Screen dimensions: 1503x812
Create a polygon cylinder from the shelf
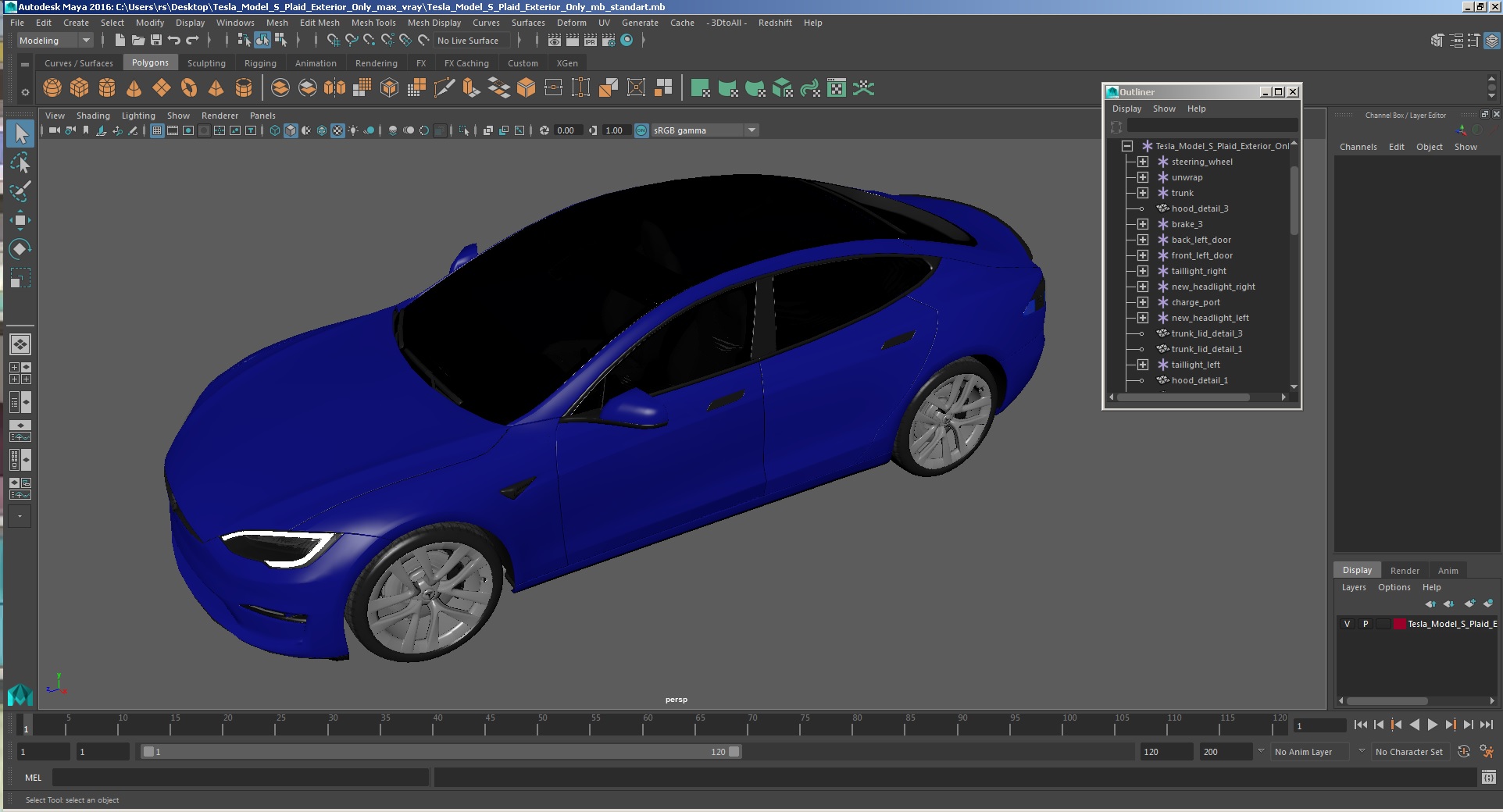click(x=107, y=88)
